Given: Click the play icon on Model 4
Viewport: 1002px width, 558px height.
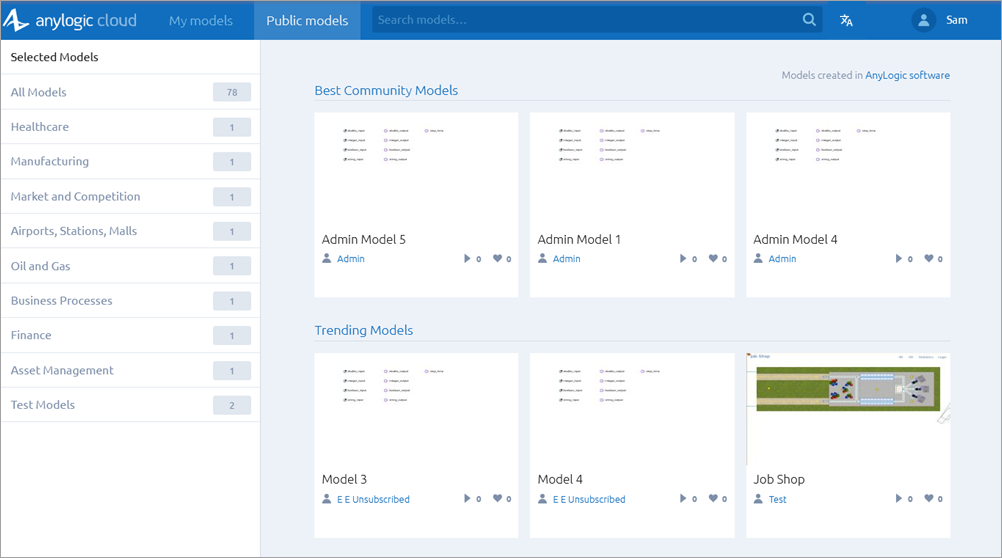Looking at the screenshot, I should click(683, 499).
